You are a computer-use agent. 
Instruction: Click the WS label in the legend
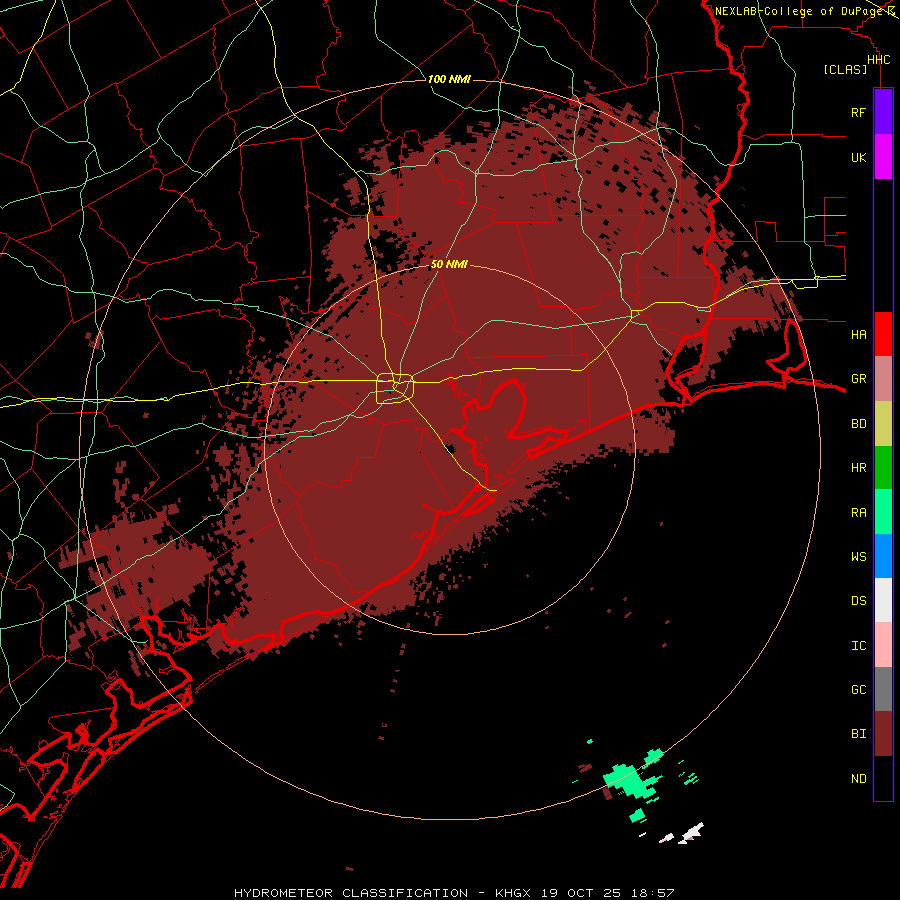click(x=858, y=557)
